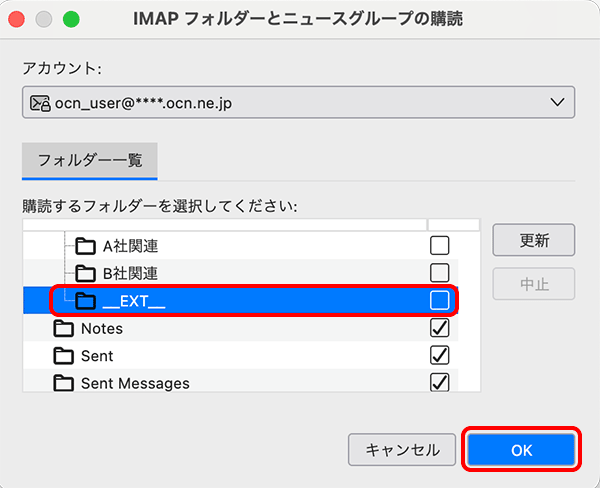Switch to the フォルダー一覧 tab

[x=89, y=160]
